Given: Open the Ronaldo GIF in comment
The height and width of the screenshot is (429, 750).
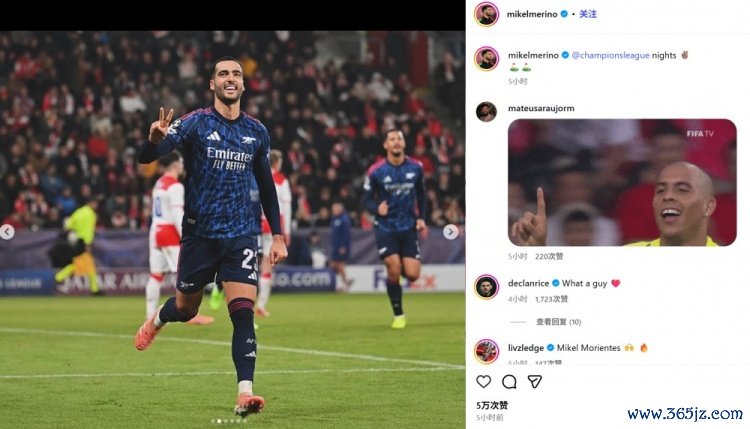Looking at the screenshot, I should (622, 182).
